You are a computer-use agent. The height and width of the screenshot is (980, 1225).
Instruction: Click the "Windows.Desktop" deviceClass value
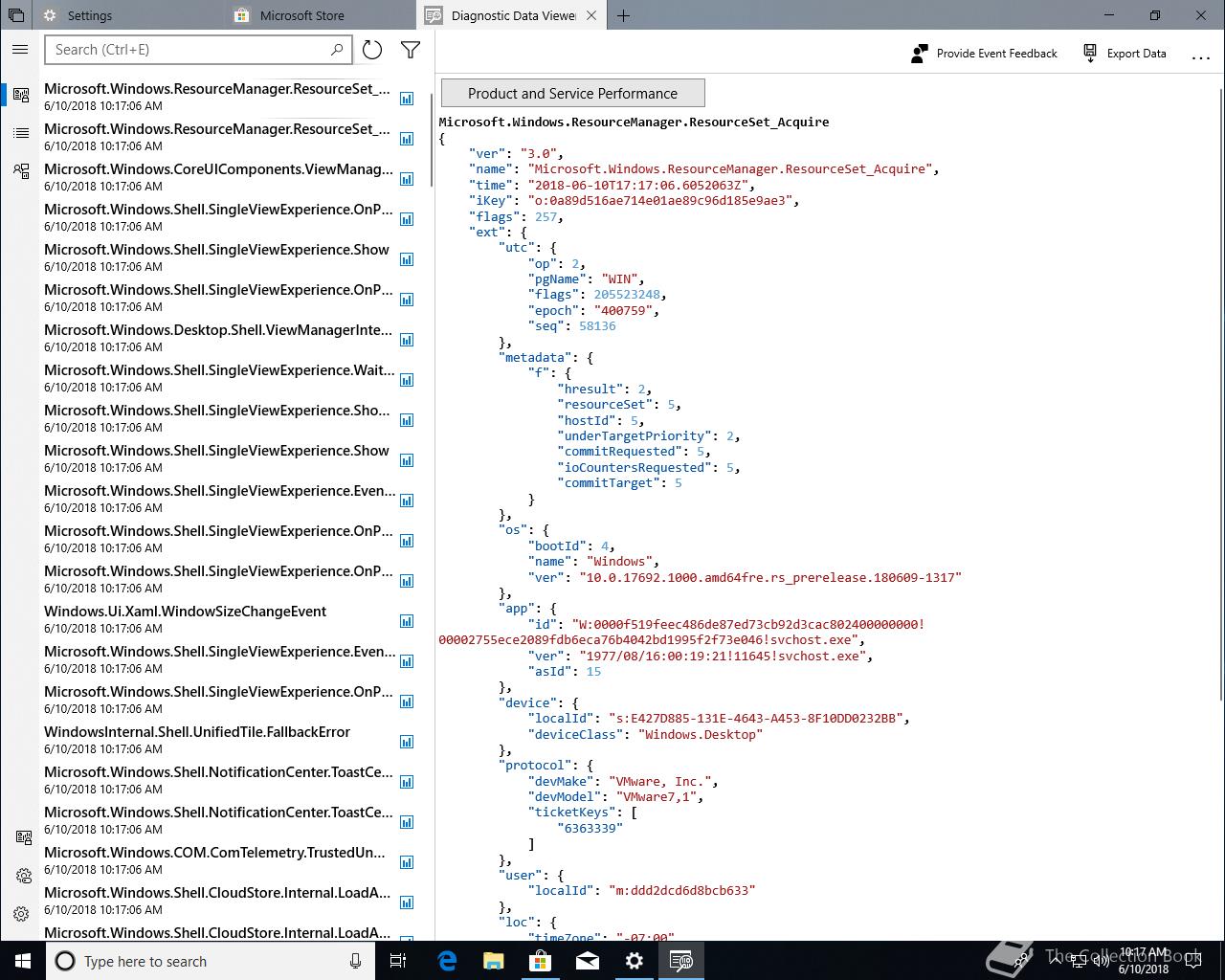pos(701,734)
